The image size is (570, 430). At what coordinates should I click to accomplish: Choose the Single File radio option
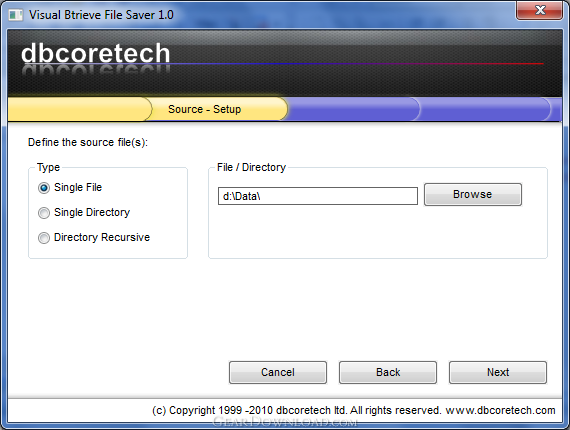[44, 188]
